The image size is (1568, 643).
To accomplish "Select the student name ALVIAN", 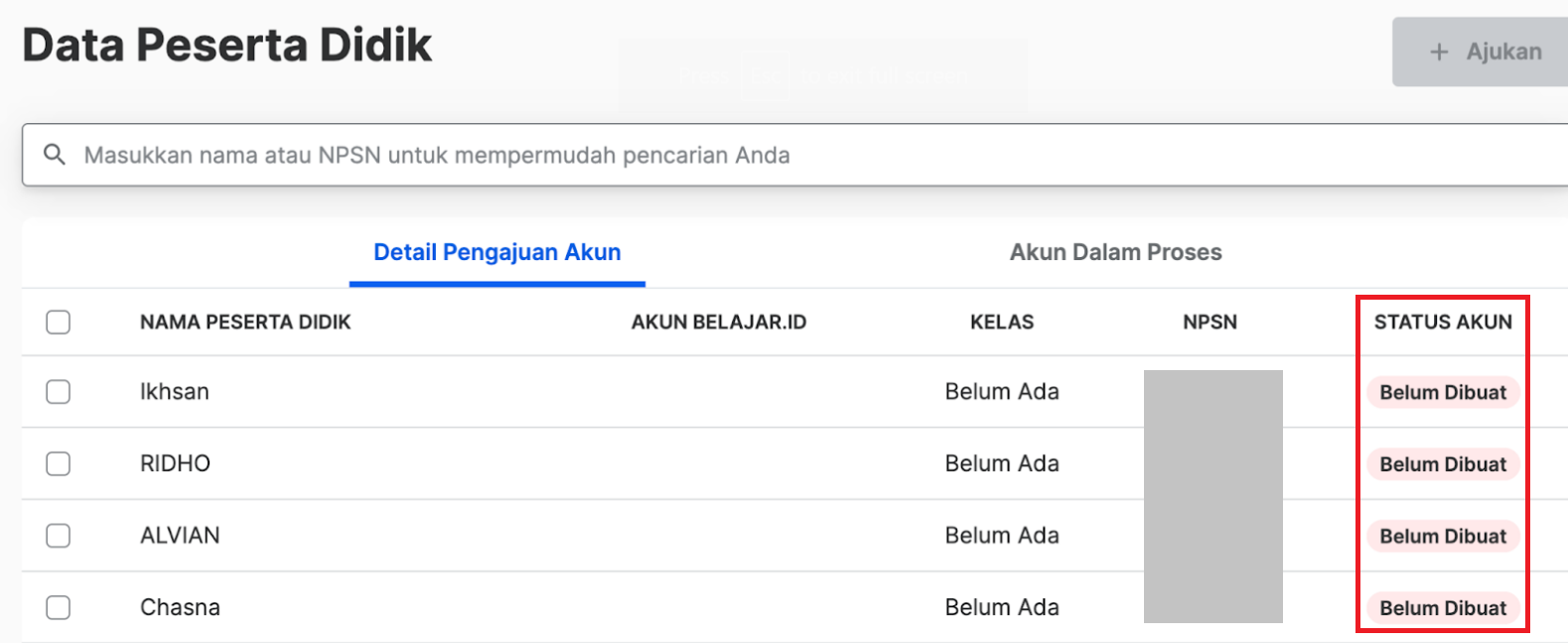I will pyautogui.click(x=180, y=536).
